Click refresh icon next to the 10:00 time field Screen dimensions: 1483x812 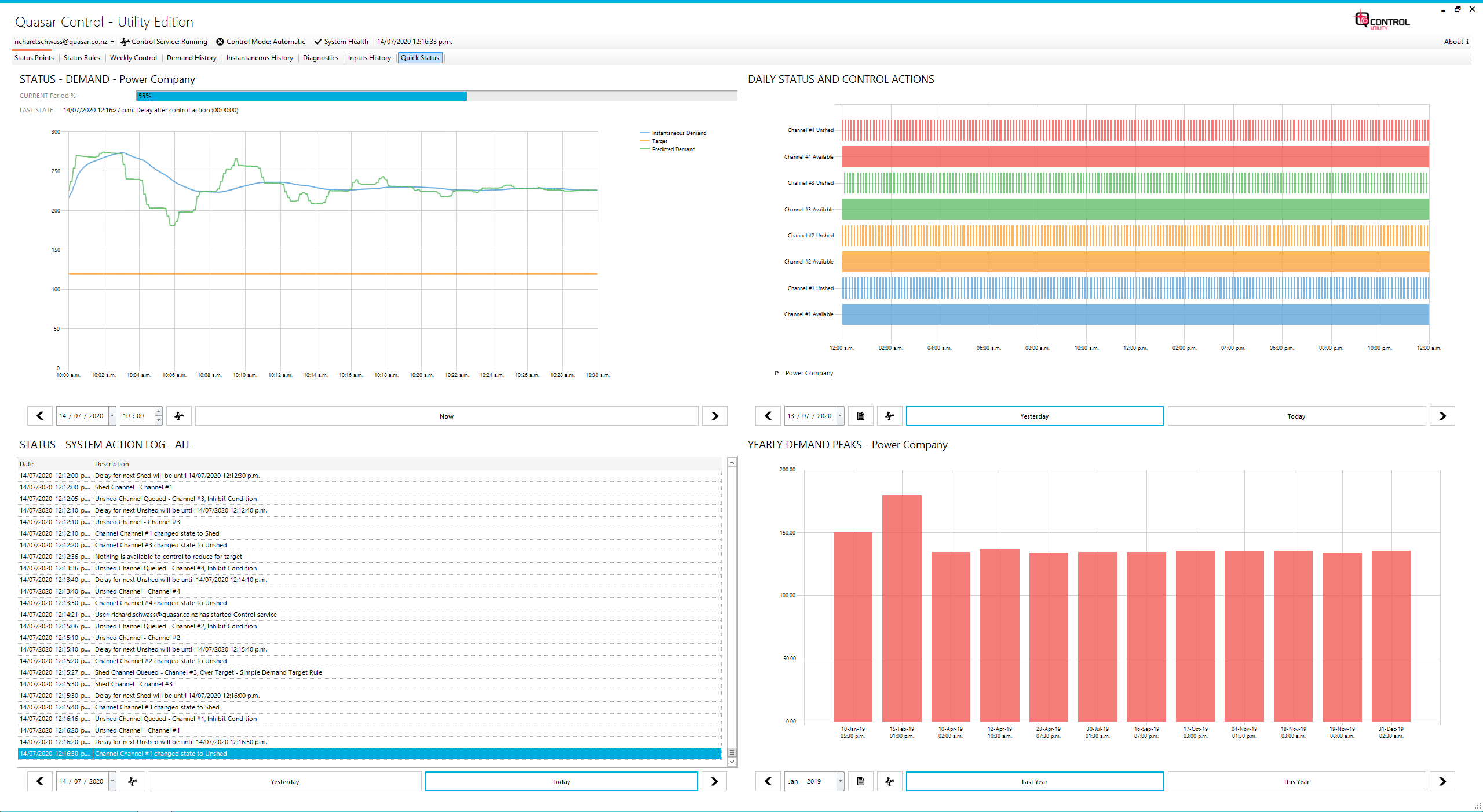click(x=179, y=416)
